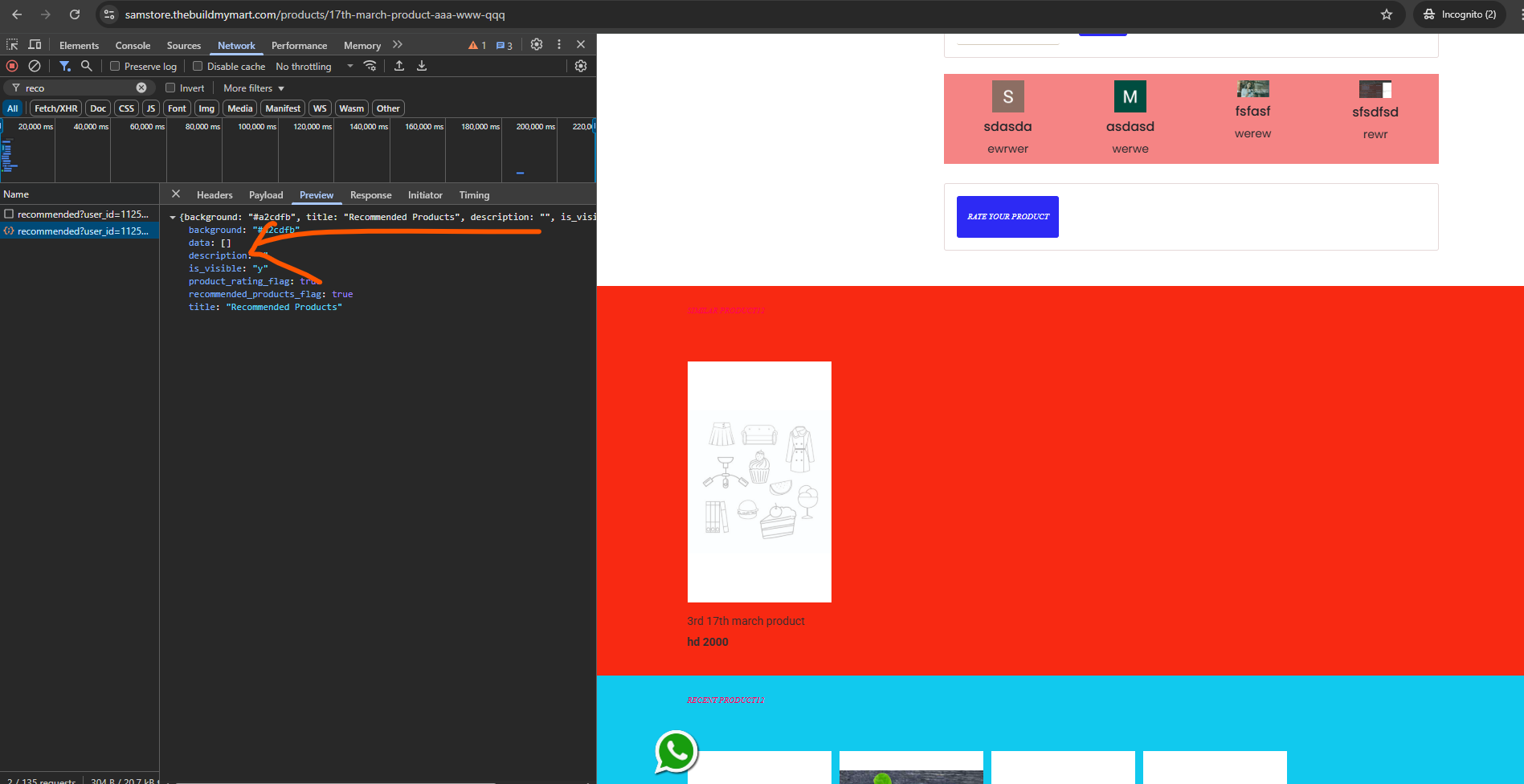Clear the 'reco' filter text

pyautogui.click(x=141, y=88)
